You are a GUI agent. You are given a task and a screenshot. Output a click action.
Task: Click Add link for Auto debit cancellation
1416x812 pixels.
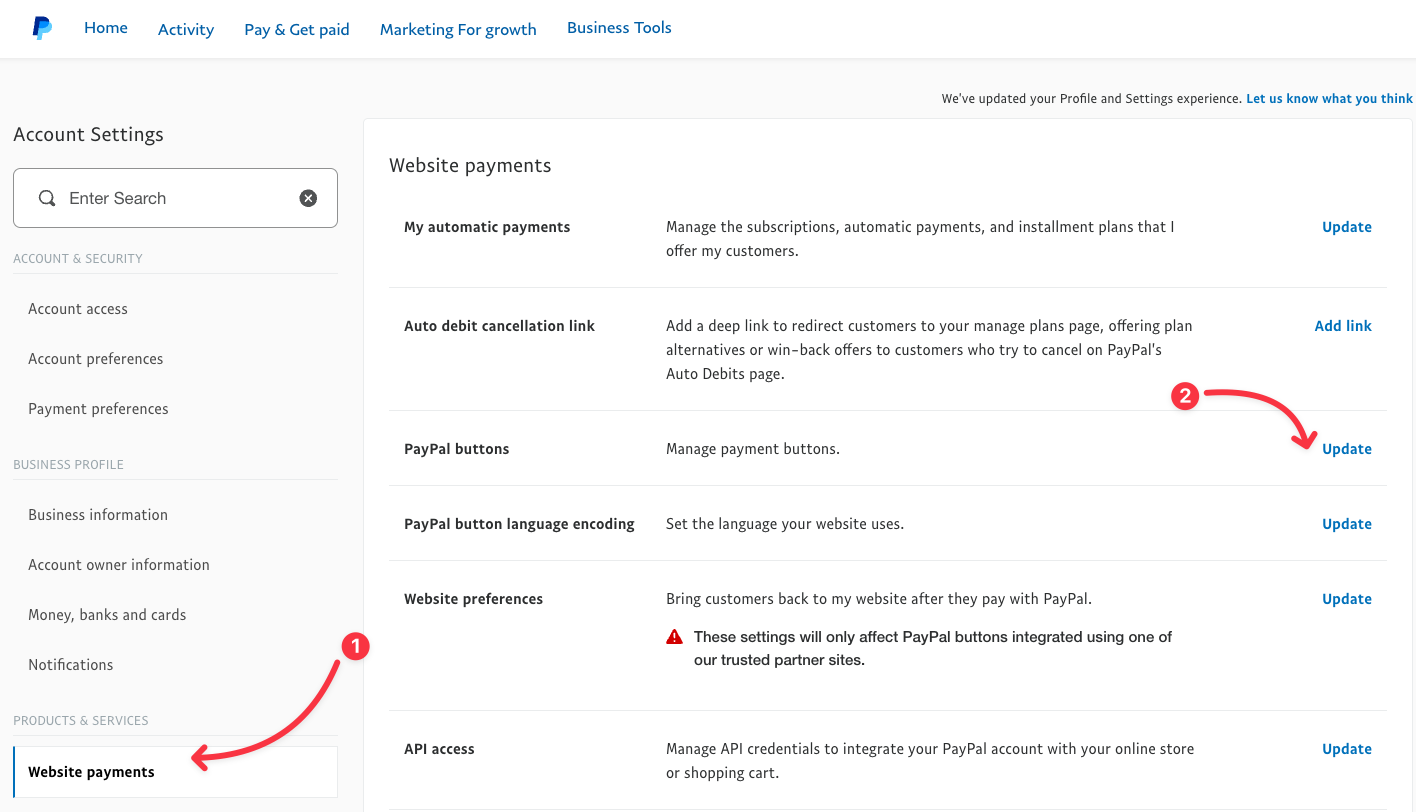[x=1343, y=326]
